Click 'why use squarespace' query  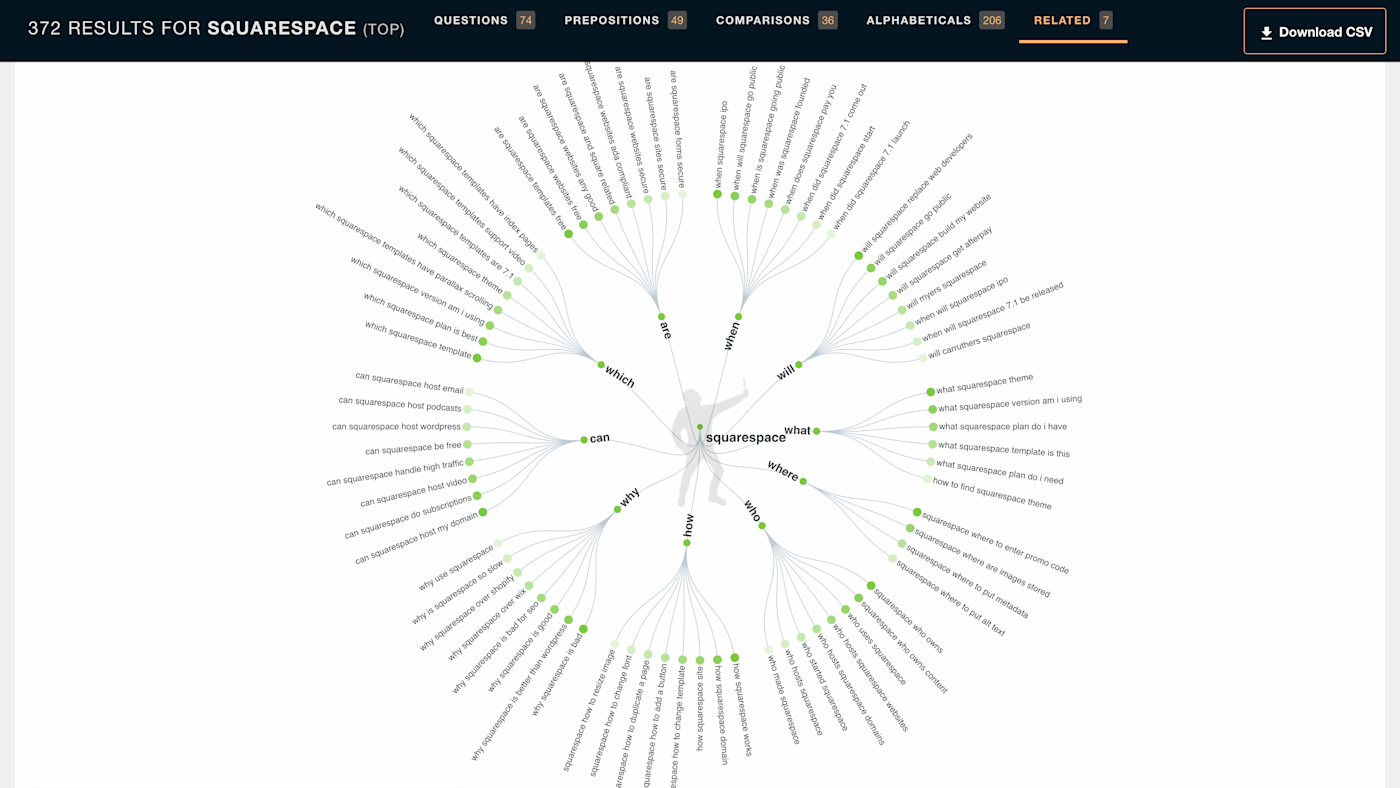(456, 568)
